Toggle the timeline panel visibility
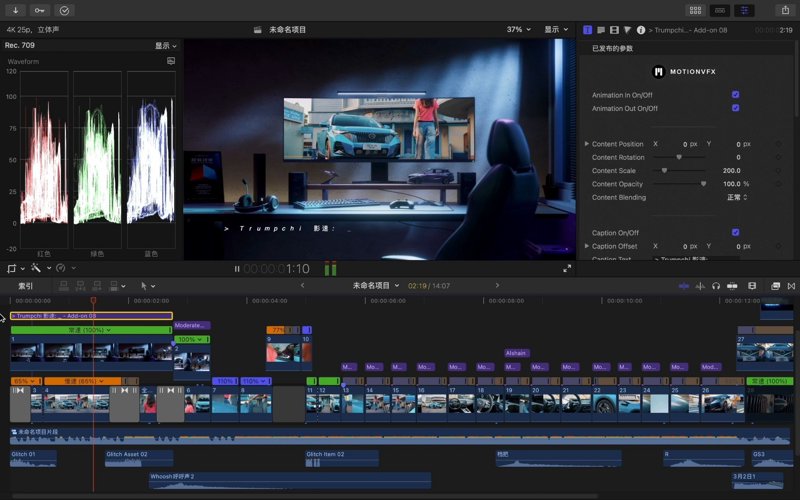800x500 pixels. (720, 10)
